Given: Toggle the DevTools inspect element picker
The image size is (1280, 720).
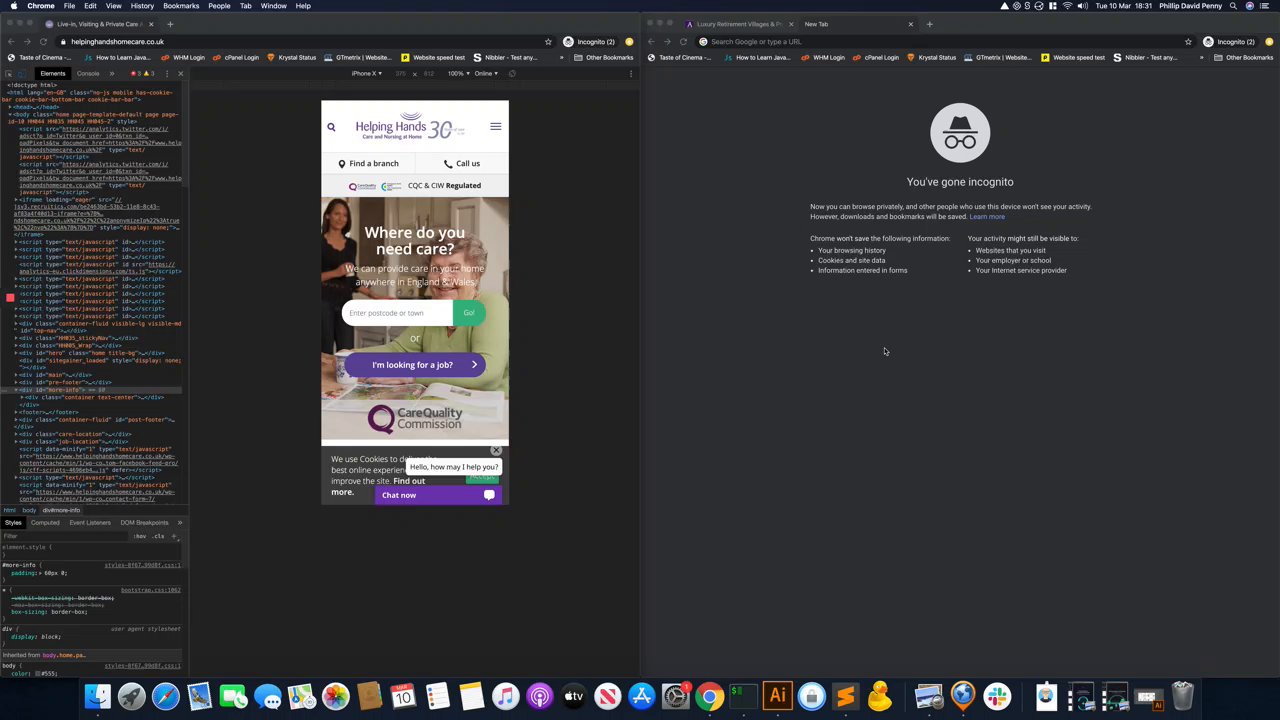Looking at the screenshot, I should (9, 74).
